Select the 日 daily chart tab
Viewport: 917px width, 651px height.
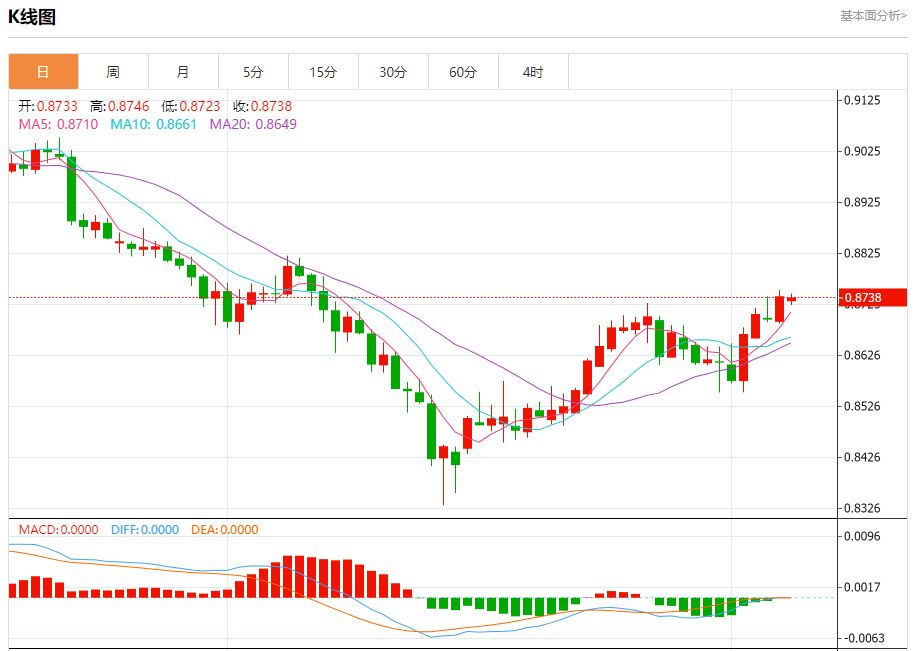pyautogui.click(x=43, y=72)
